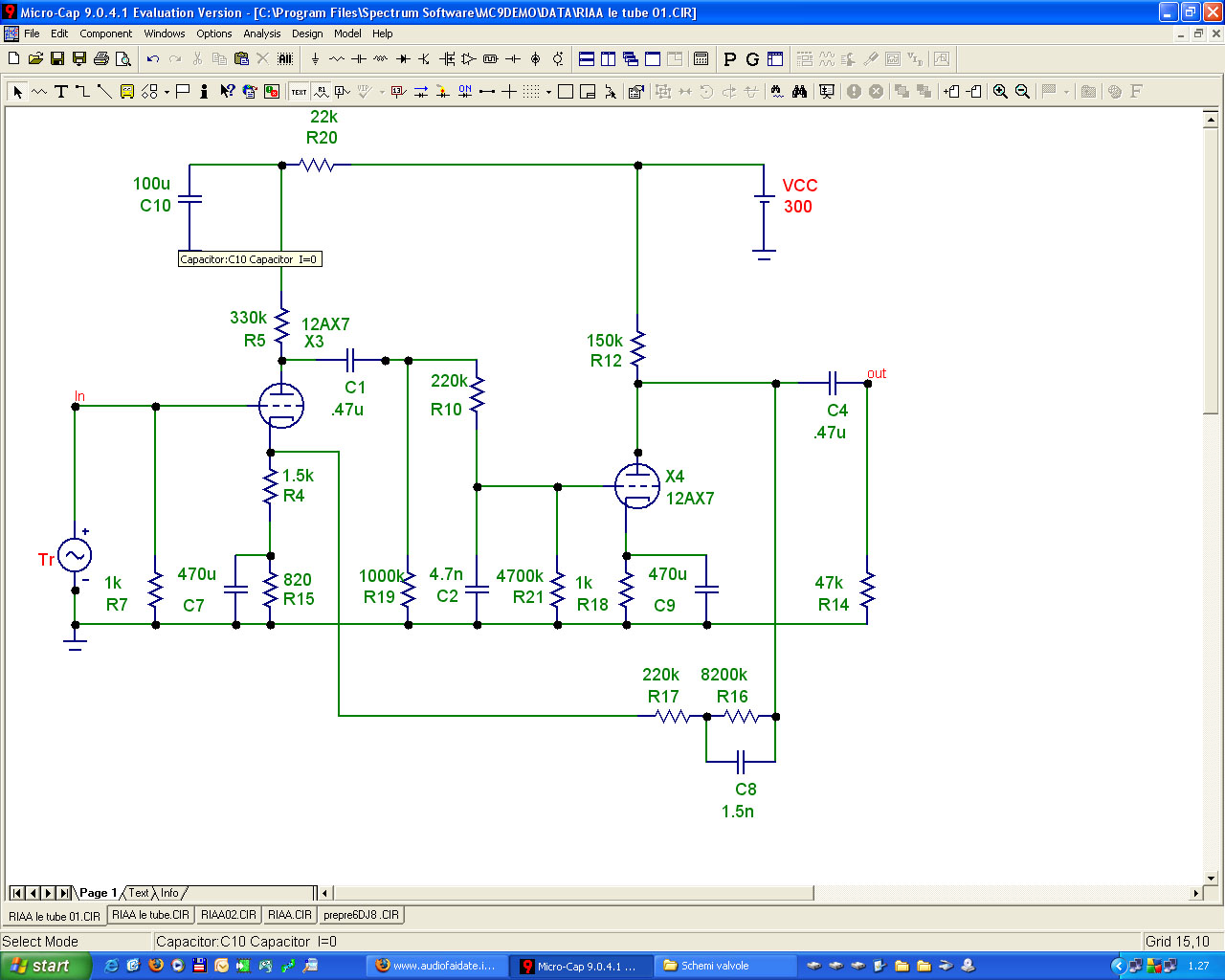Toggle Grid Text display button
The height and width of the screenshot is (980, 1225).
click(300, 92)
